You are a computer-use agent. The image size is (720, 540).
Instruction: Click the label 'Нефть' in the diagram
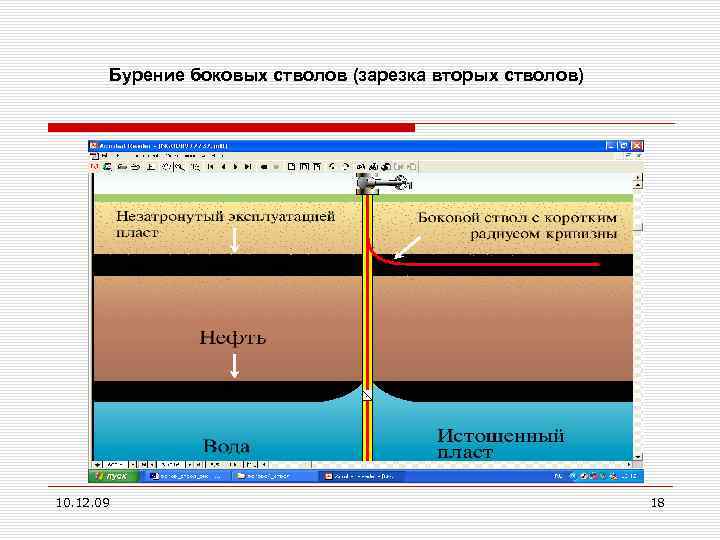233,338
